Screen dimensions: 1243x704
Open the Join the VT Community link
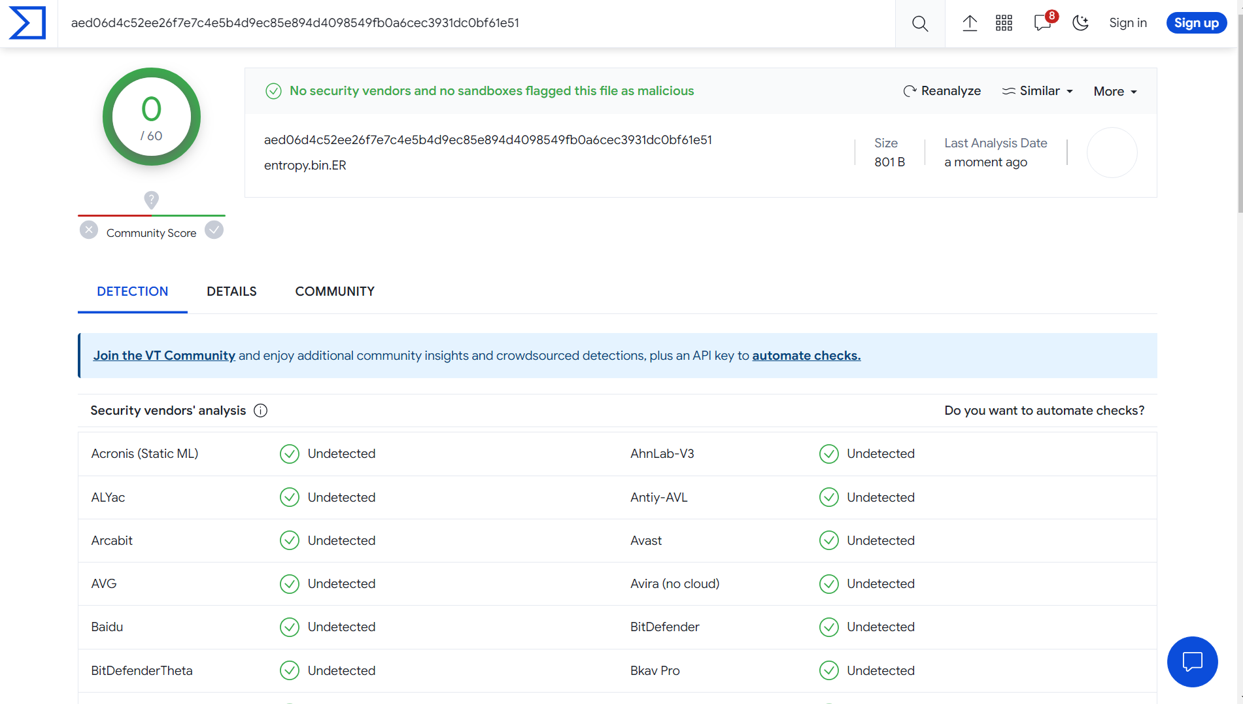164,355
